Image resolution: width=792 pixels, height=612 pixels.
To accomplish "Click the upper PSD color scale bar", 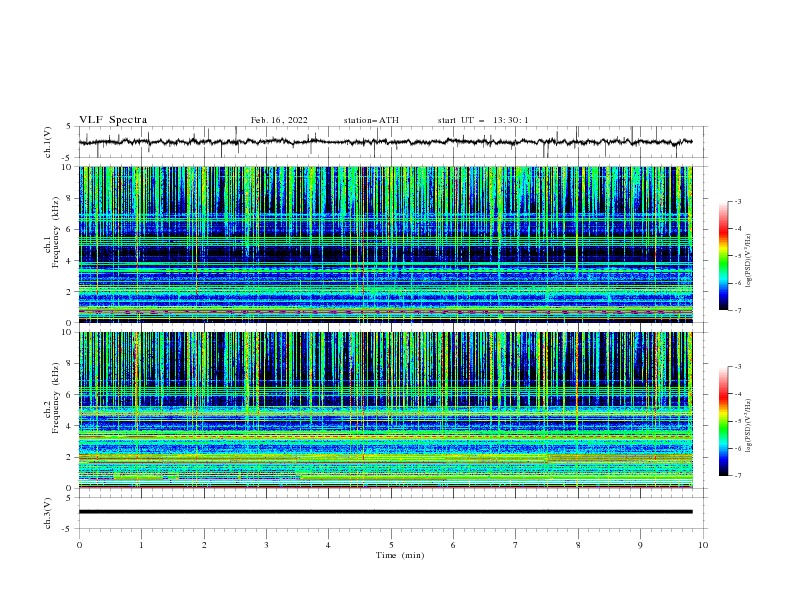I will point(723,256).
